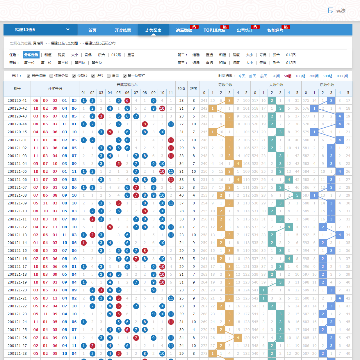Toggle the first checked checkbox in the display options row

(29, 76)
